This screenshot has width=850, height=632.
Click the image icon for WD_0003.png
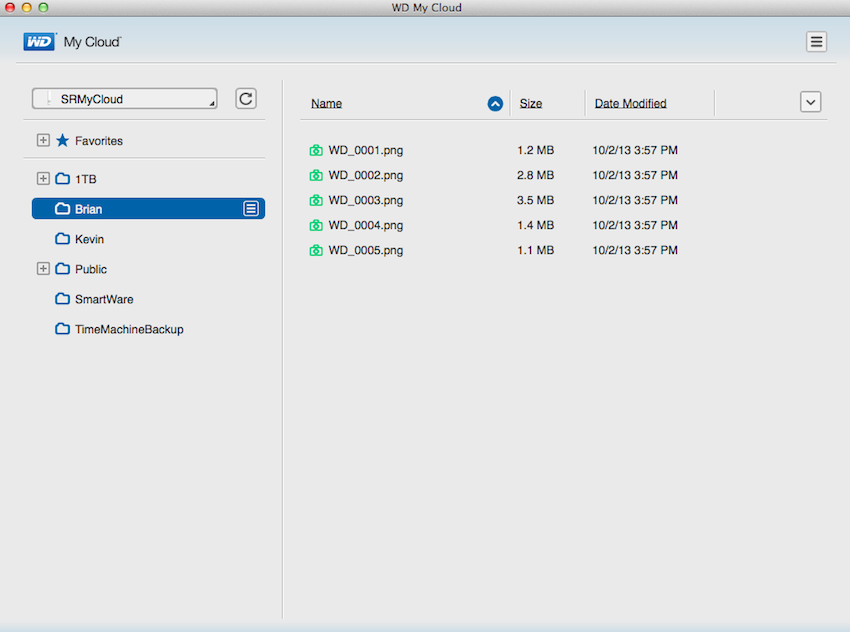316,200
